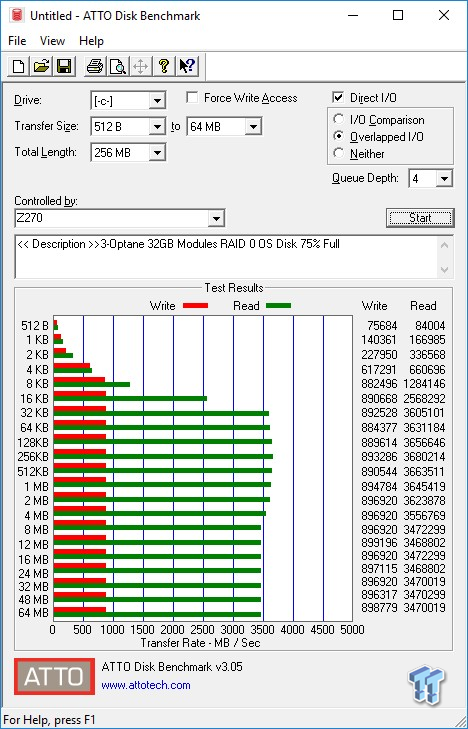The image size is (468, 729).
Task: Open the View menu
Action: pyautogui.click(x=52, y=41)
